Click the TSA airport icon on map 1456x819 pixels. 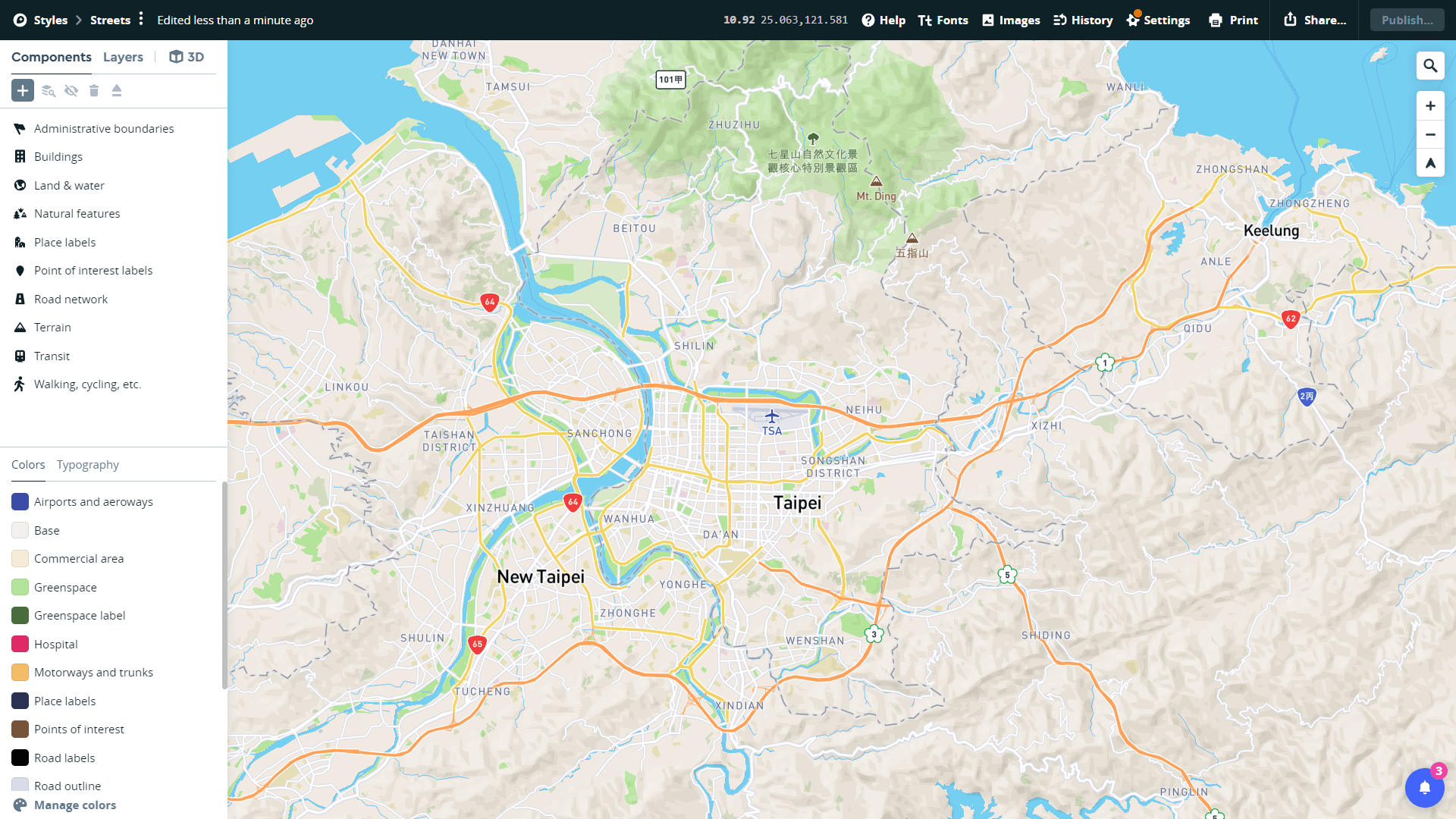point(772,416)
